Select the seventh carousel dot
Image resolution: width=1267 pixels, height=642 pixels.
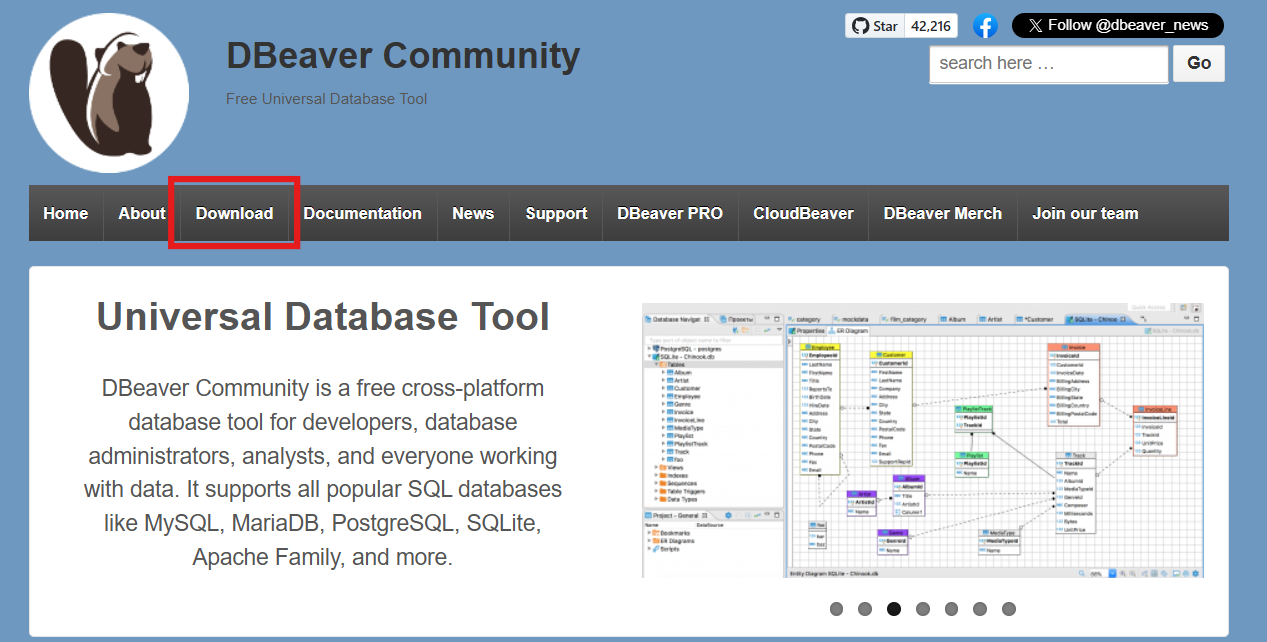(1009, 609)
